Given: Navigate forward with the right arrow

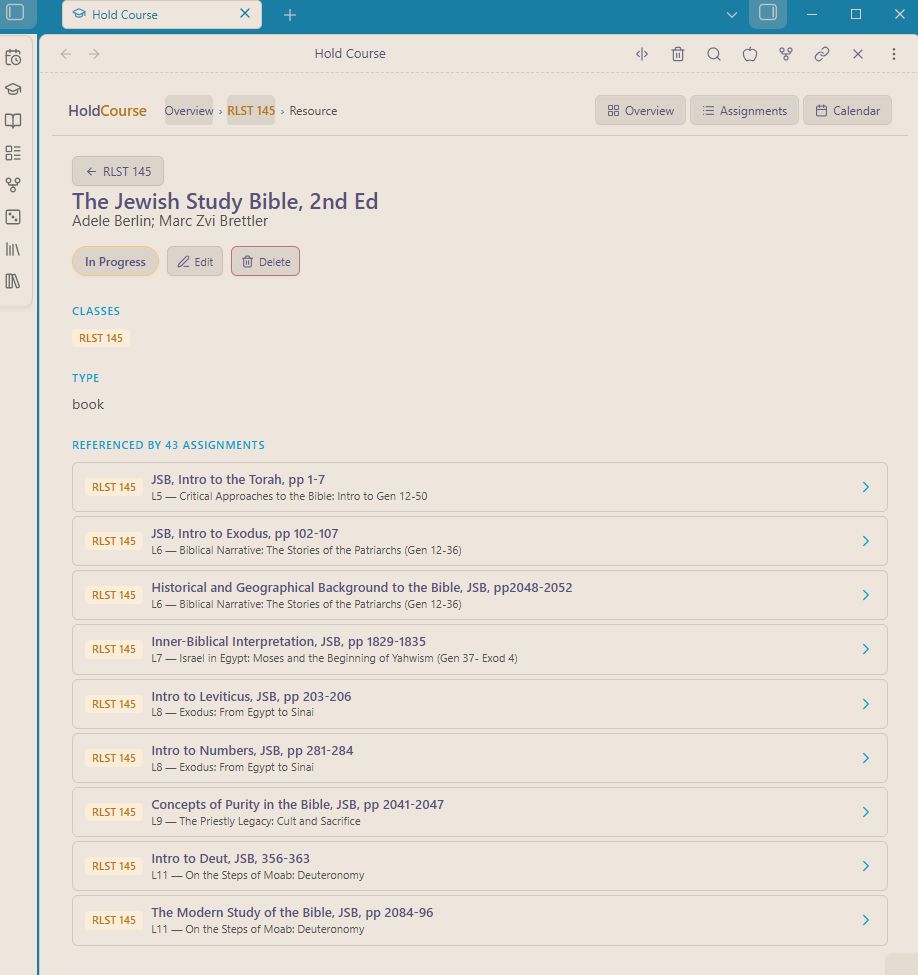Looking at the screenshot, I should (x=95, y=54).
